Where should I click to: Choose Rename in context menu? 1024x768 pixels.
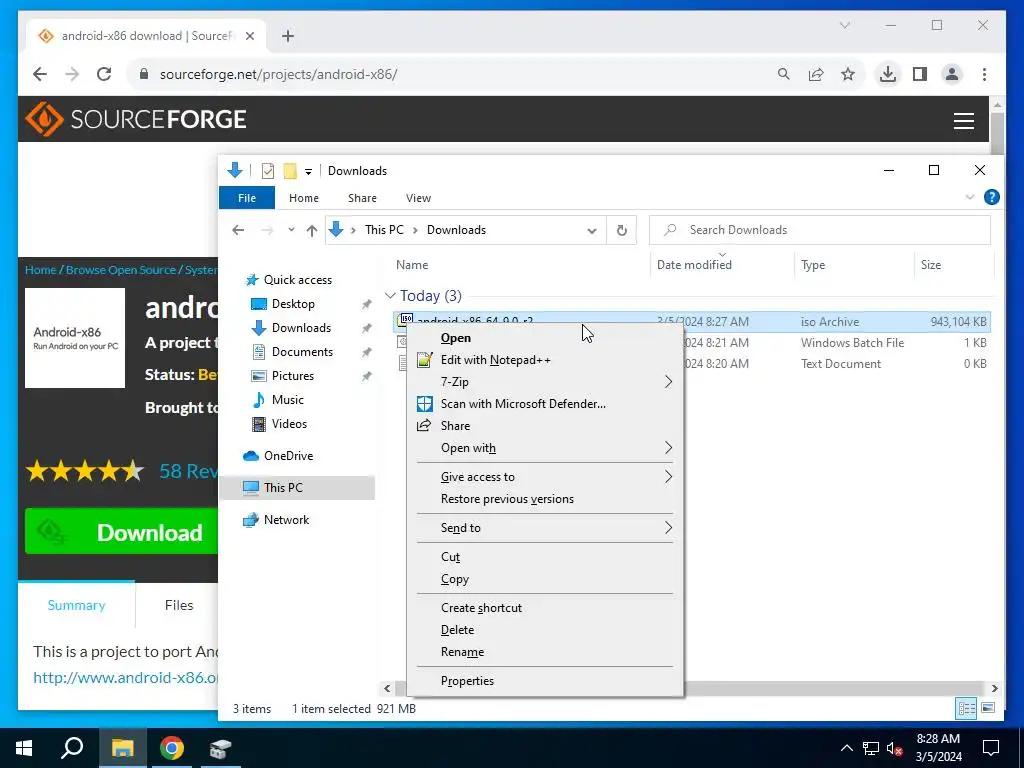[x=545, y=652]
